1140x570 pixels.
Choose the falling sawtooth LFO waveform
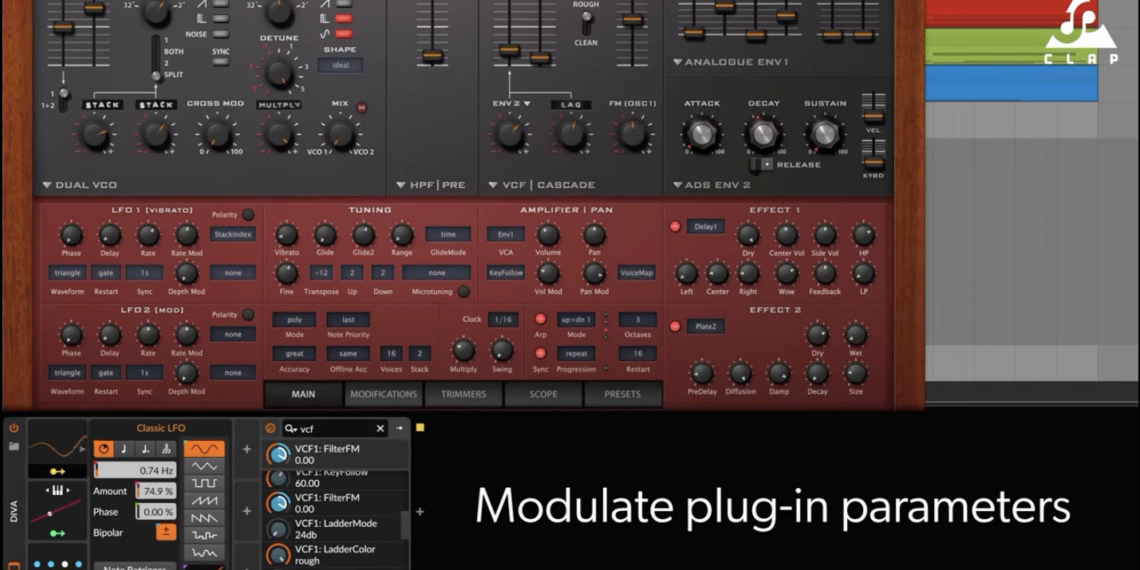coord(204,518)
